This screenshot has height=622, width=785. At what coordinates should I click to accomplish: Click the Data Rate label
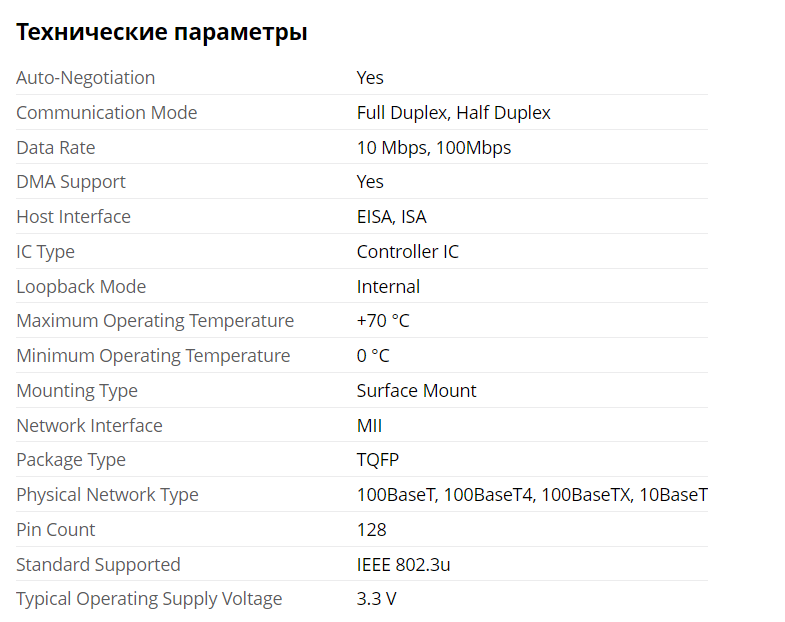pos(56,148)
